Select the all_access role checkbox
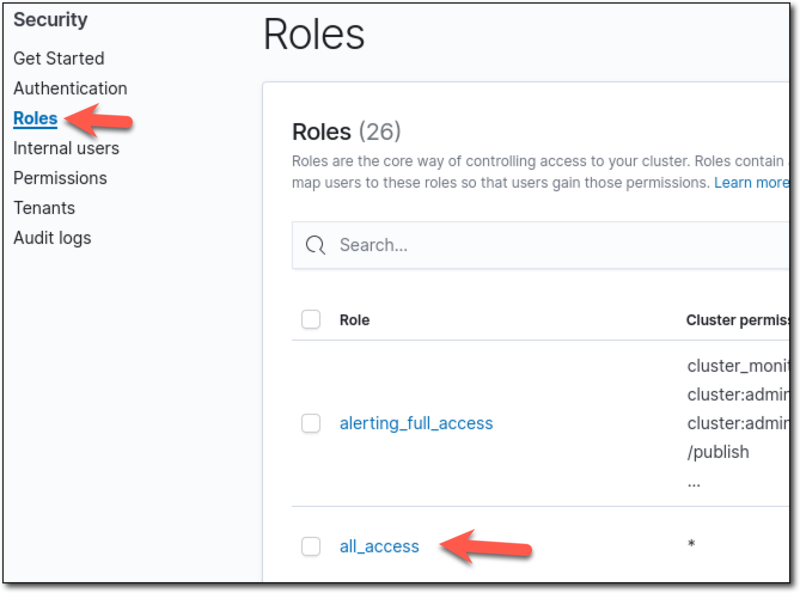This screenshot has width=800, height=593. click(311, 546)
